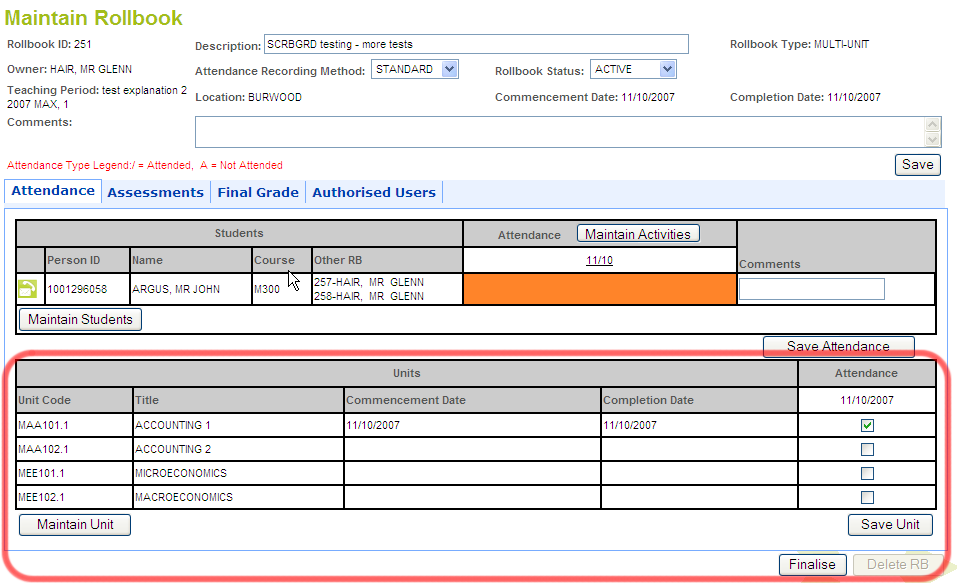Click the orange attendance cell for ARGUS
957x583 pixels.
[599, 289]
